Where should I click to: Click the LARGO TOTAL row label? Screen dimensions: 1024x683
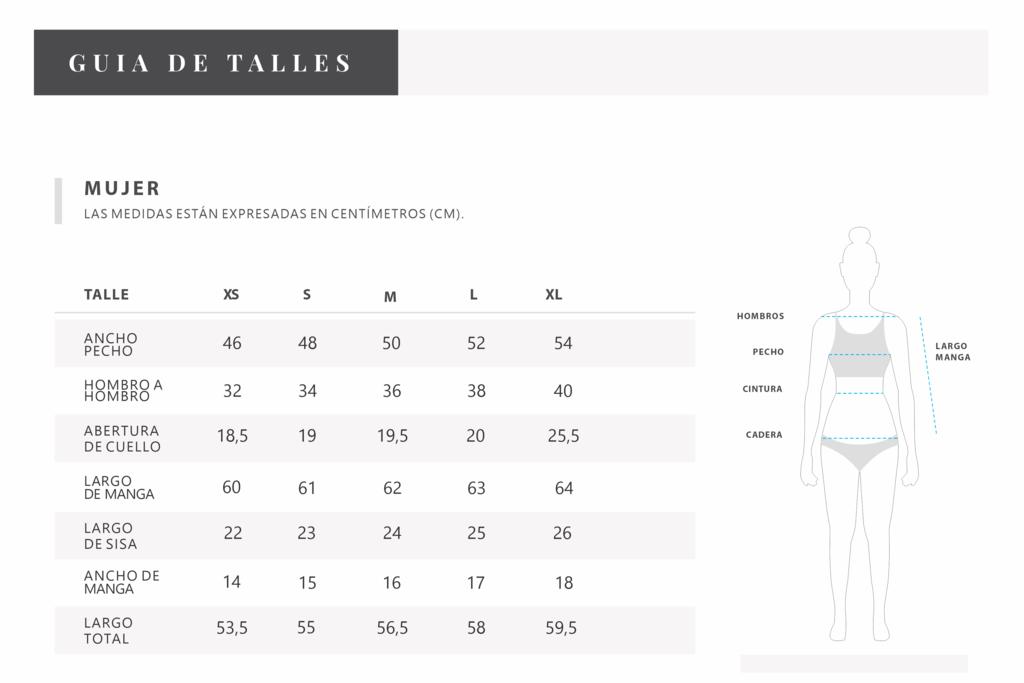click(108, 631)
